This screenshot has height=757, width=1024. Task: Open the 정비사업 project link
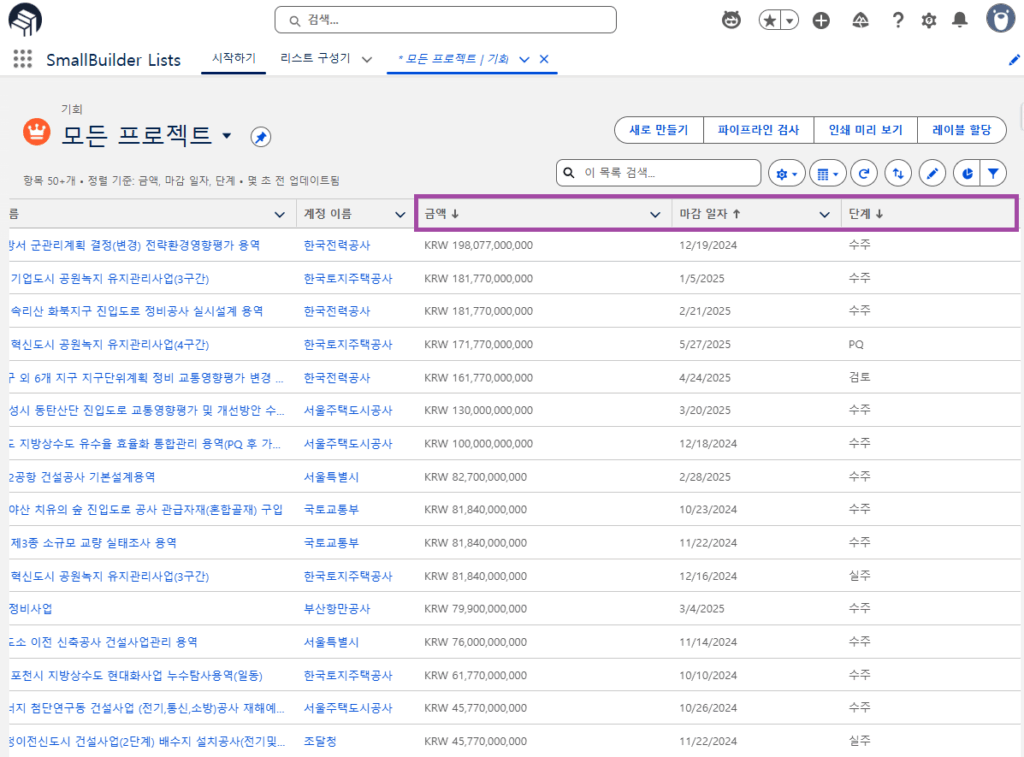point(31,609)
